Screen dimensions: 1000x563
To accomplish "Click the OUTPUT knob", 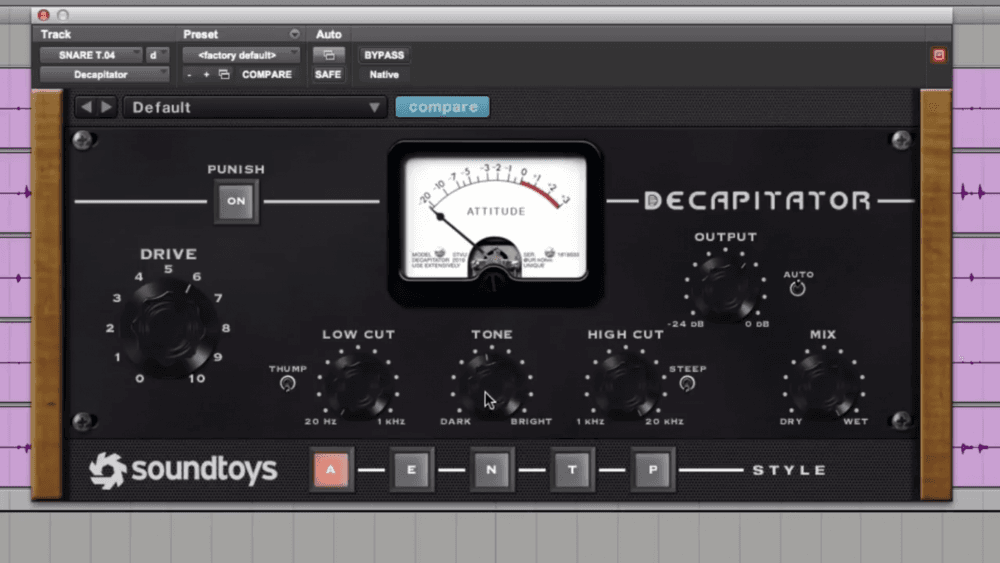I will click(x=725, y=288).
